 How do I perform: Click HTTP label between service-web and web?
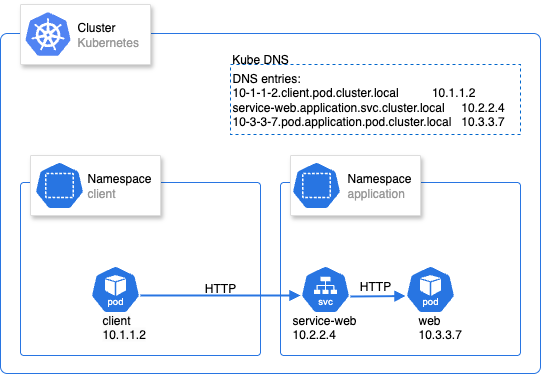pos(375,286)
